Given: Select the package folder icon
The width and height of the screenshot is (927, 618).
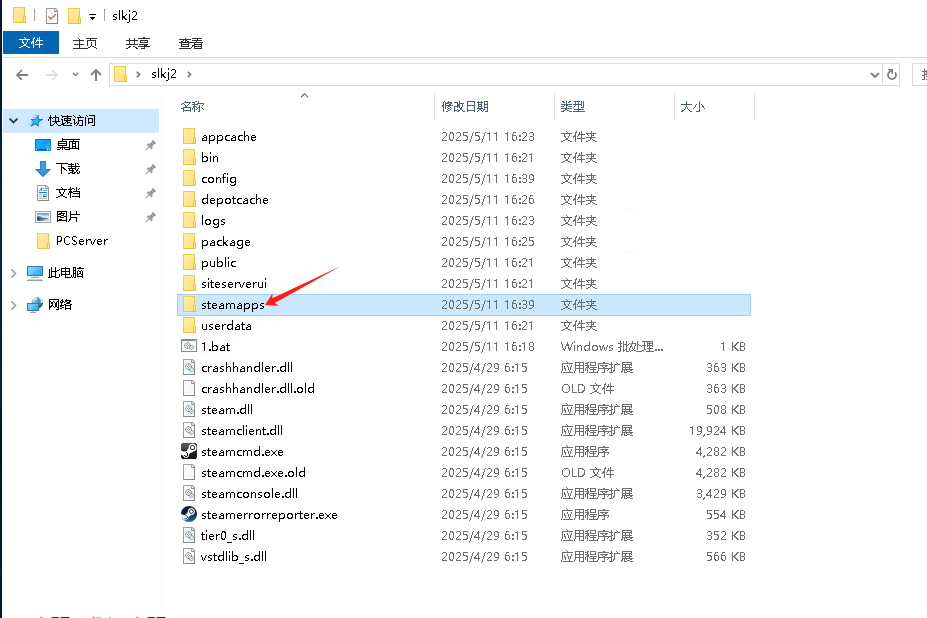Looking at the screenshot, I should coord(189,241).
